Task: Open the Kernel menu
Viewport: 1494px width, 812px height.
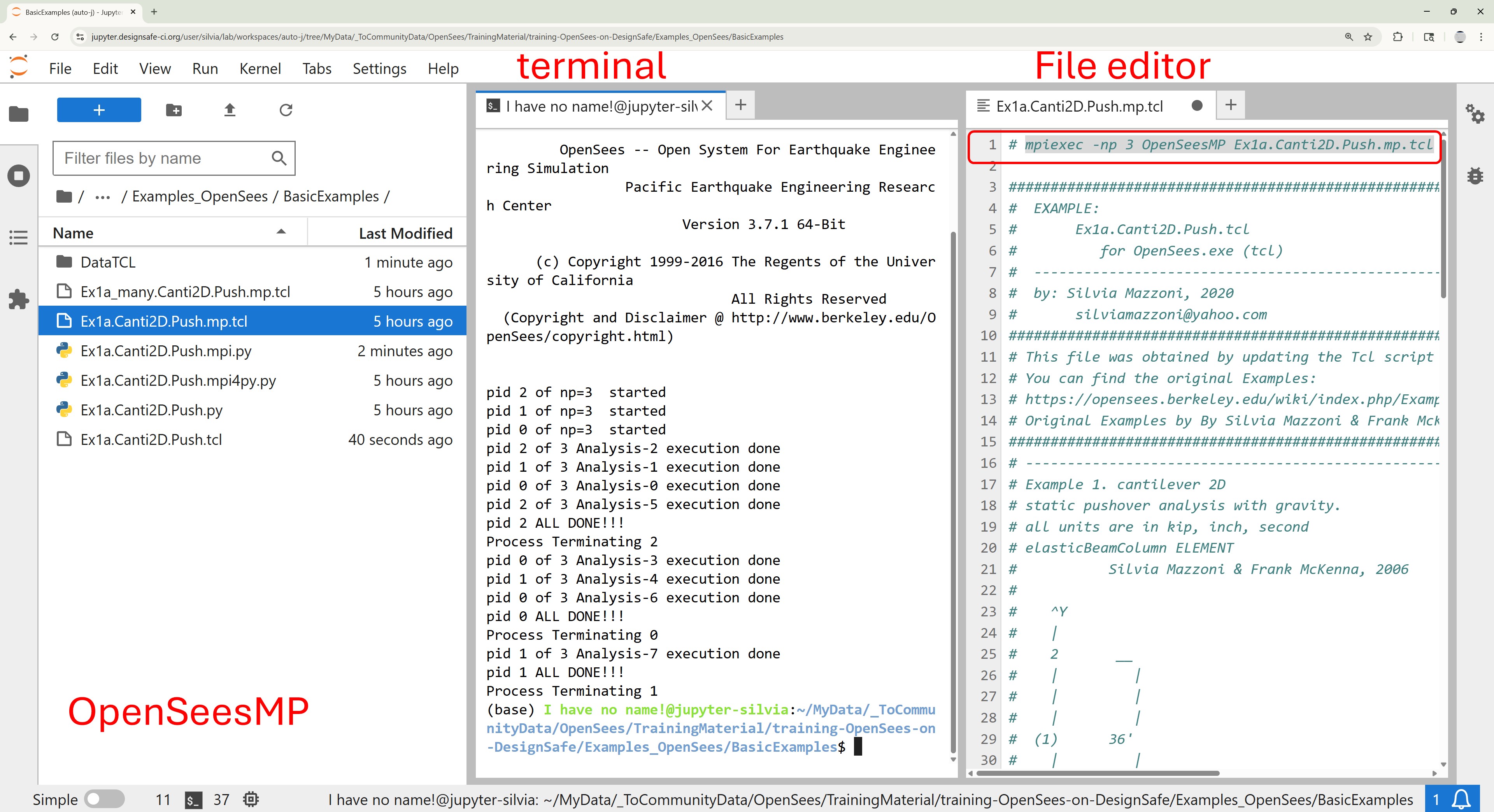Action: (260, 69)
